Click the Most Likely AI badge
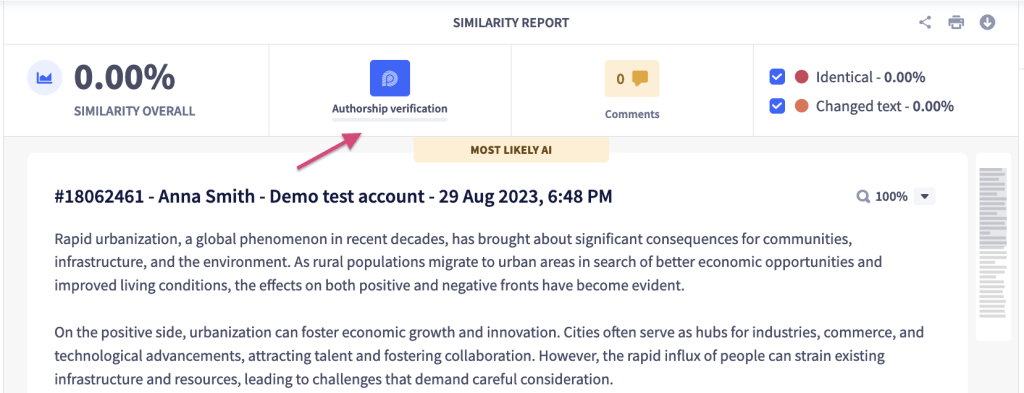Screen dimensions: 1024x393 pyautogui.click(x=511, y=149)
